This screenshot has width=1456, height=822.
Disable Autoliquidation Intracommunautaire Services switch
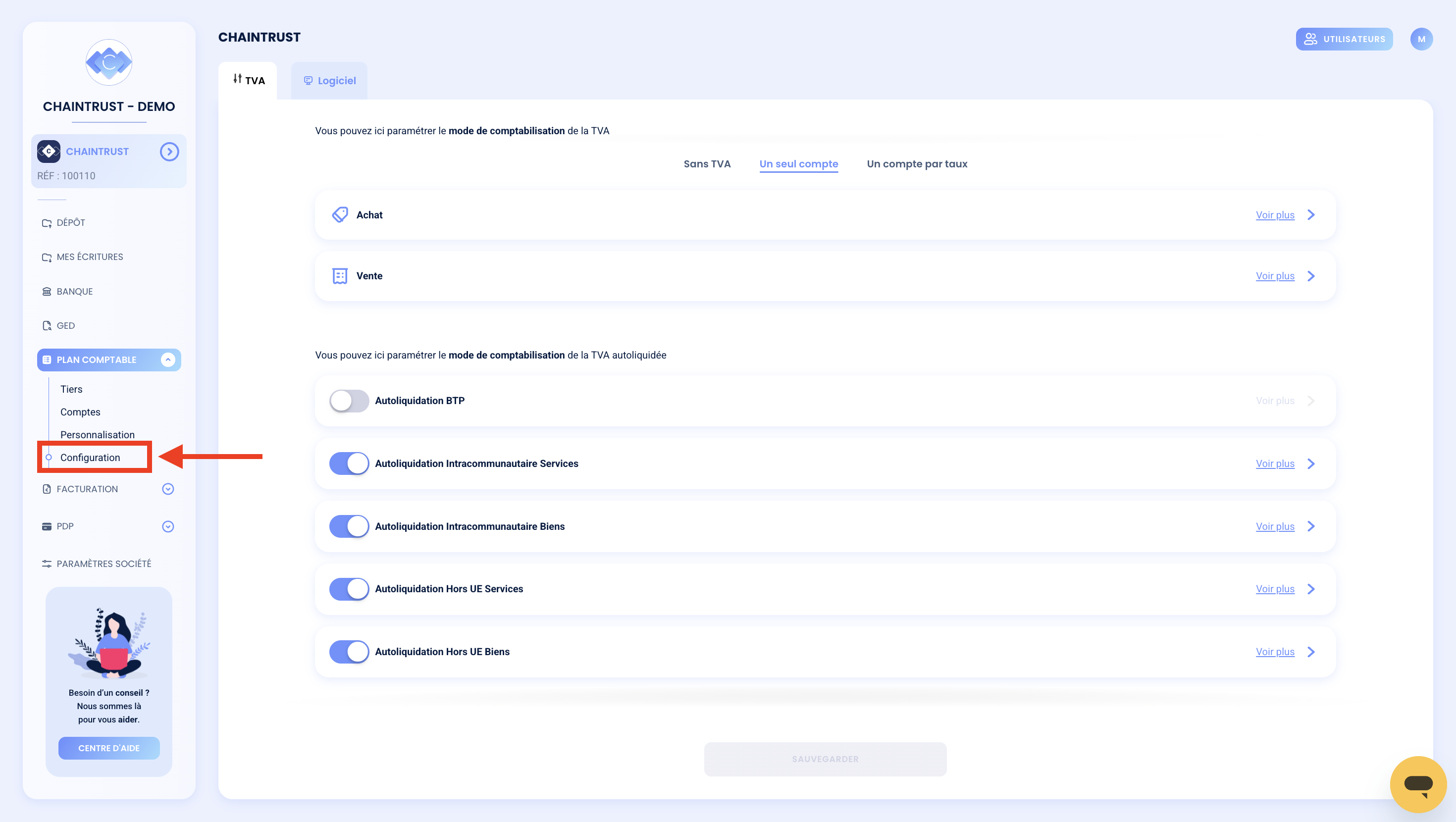pyautogui.click(x=349, y=463)
